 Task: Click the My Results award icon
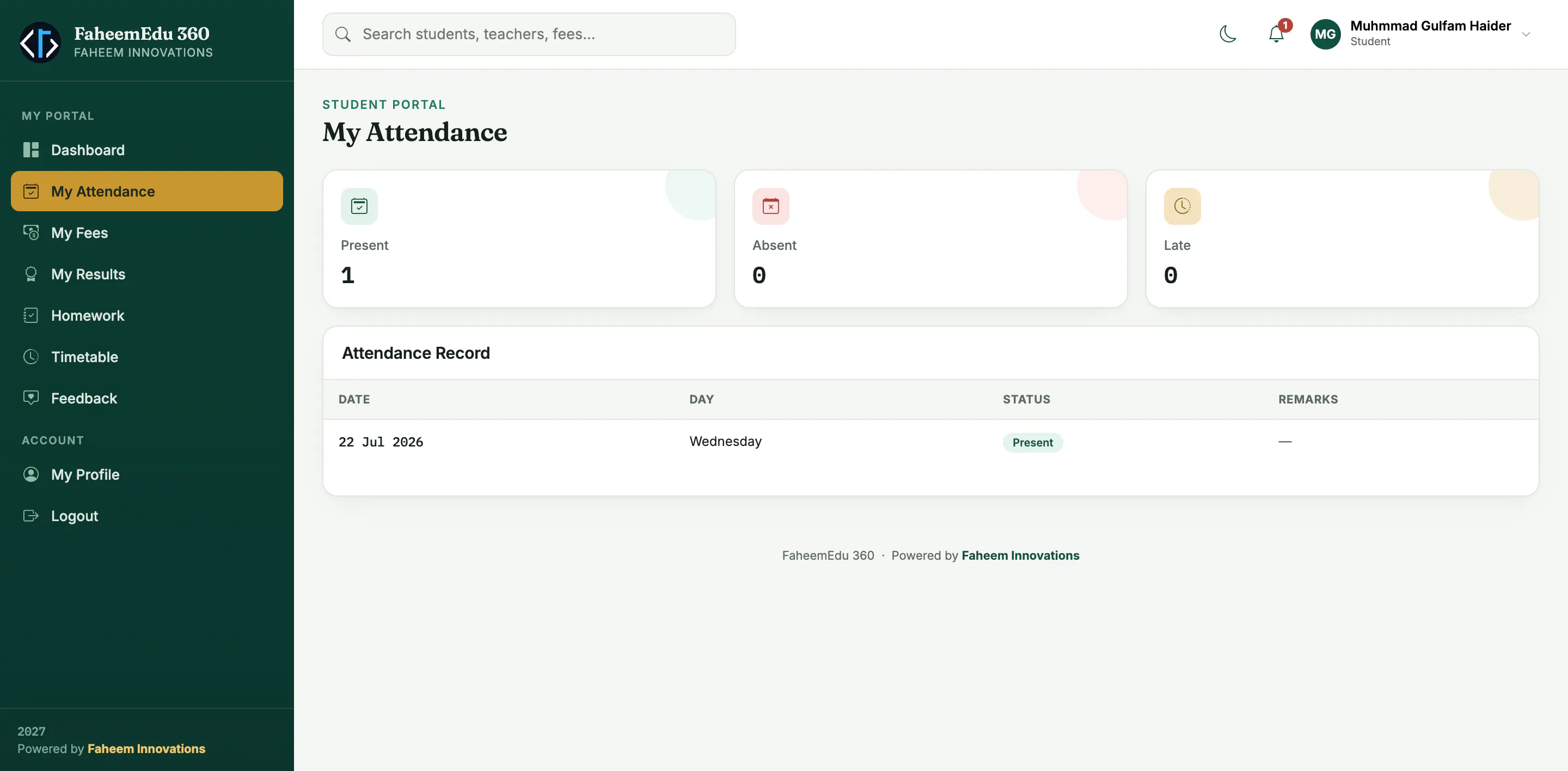click(31, 274)
